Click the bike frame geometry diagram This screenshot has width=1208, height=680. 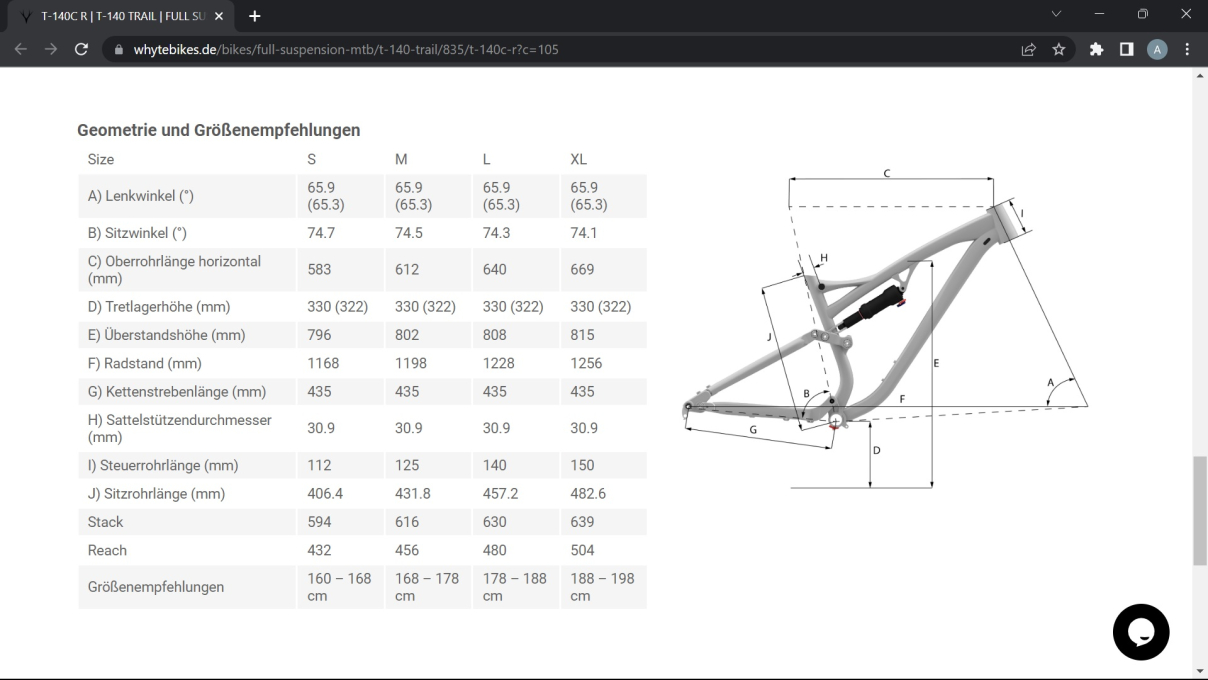coord(885,330)
